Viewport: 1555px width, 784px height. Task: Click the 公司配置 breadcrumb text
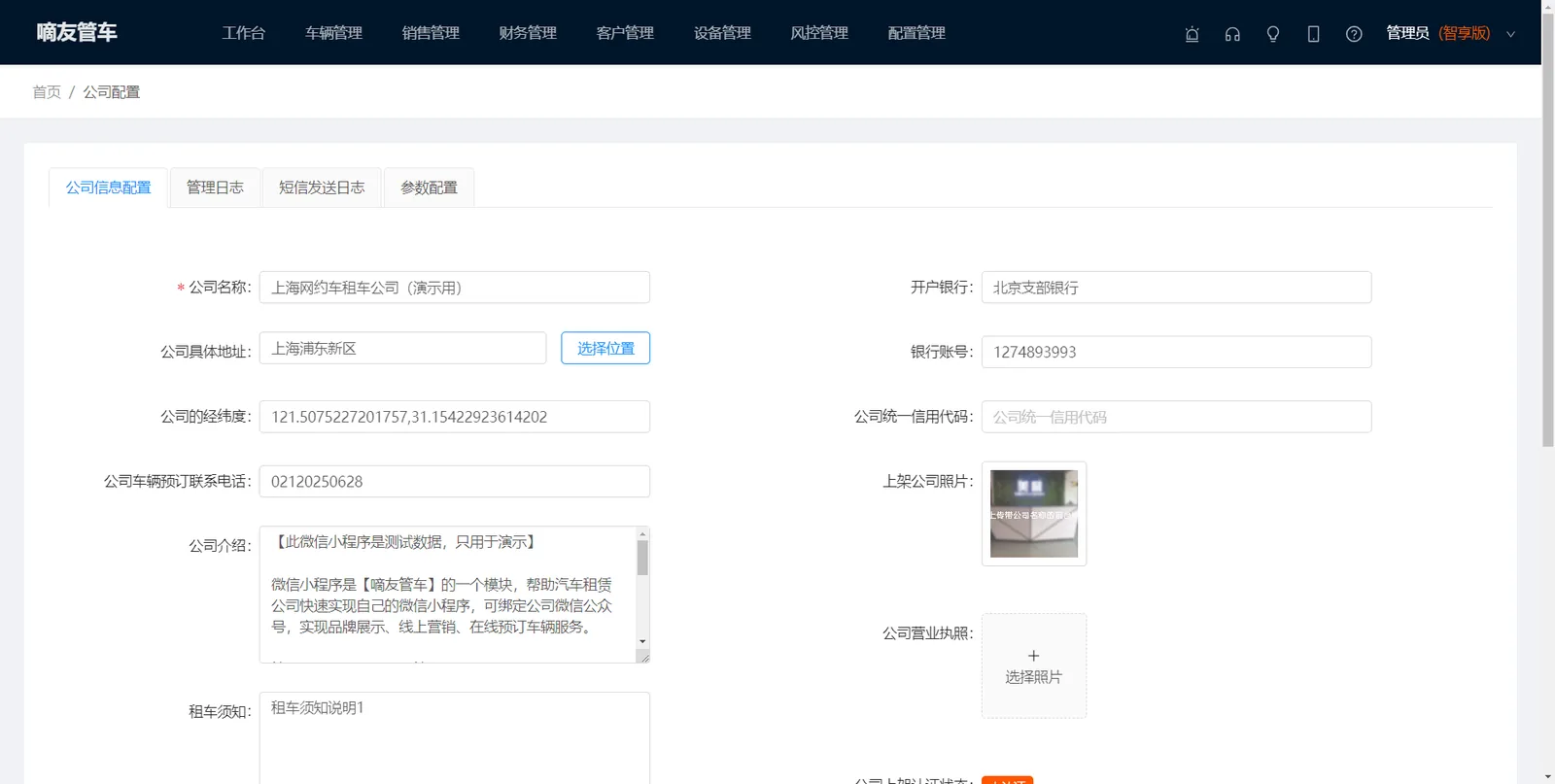click(x=112, y=91)
